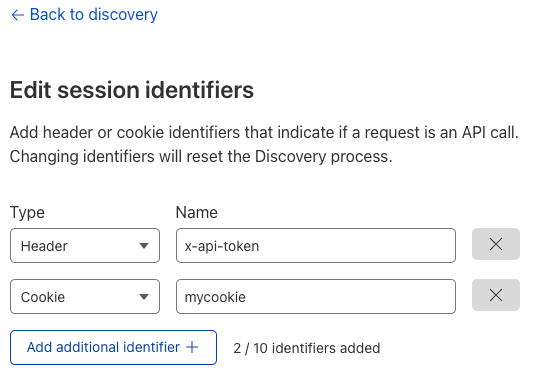560x389 pixels.
Task: Click the plus icon inside Add additional identifier
Action: [192, 347]
